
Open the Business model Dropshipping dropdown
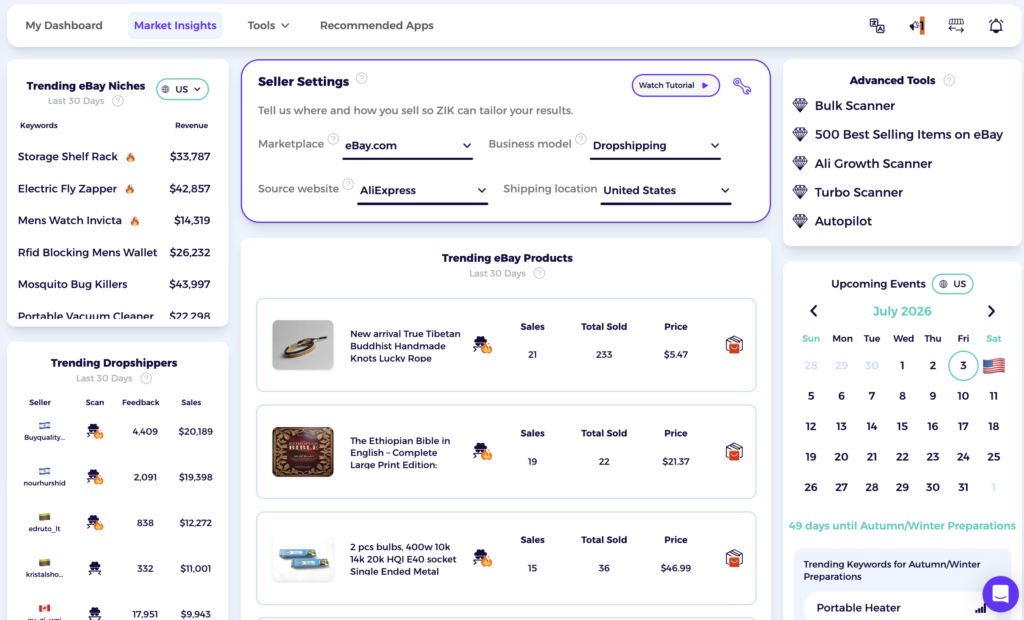click(655, 146)
